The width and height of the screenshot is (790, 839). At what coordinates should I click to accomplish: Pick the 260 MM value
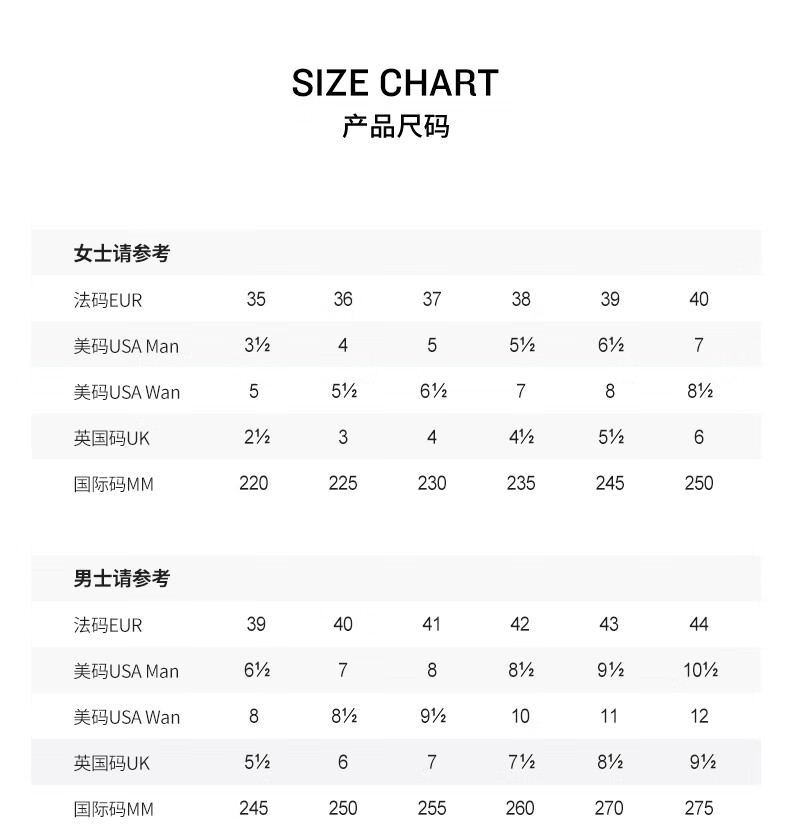(x=521, y=808)
